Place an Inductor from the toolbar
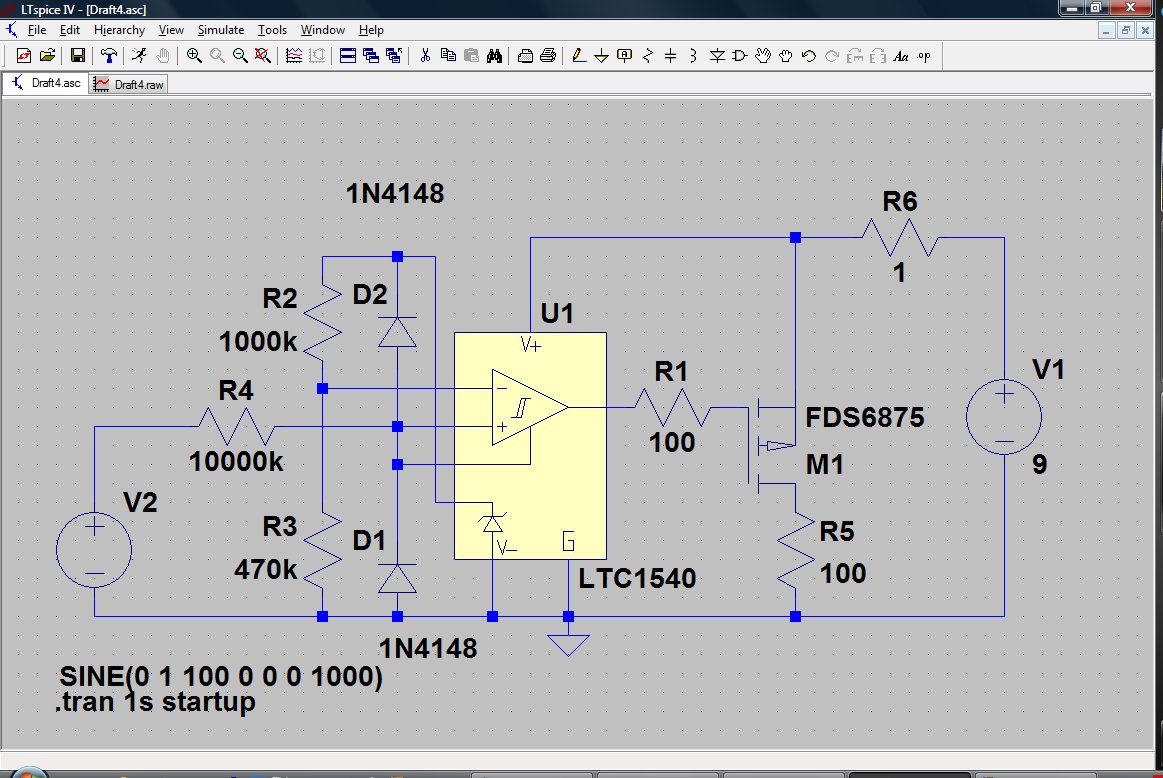The height and width of the screenshot is (778, 1163). [x=693, y=56]
